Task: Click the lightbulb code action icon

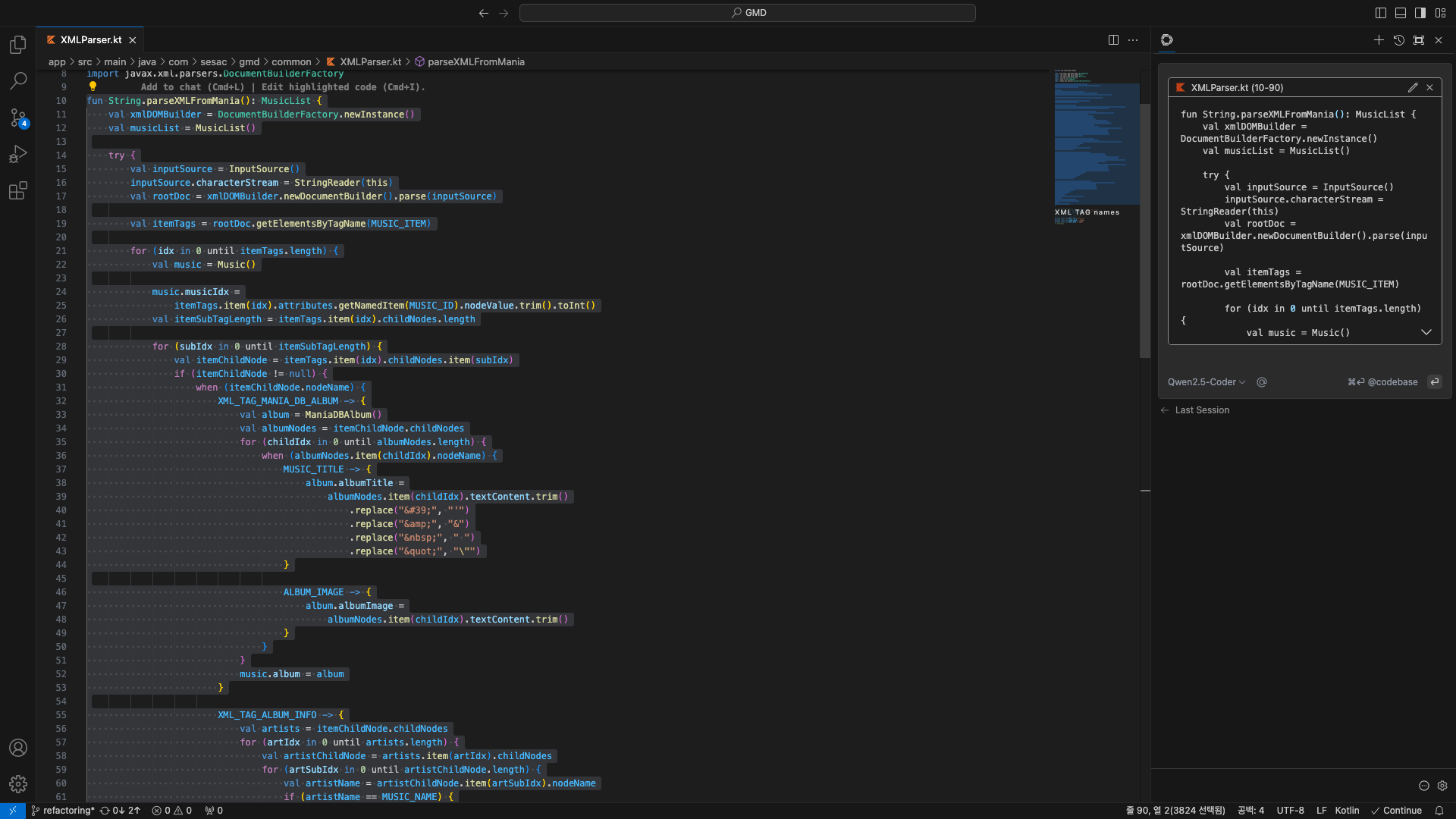Action: tap(93, 86)
